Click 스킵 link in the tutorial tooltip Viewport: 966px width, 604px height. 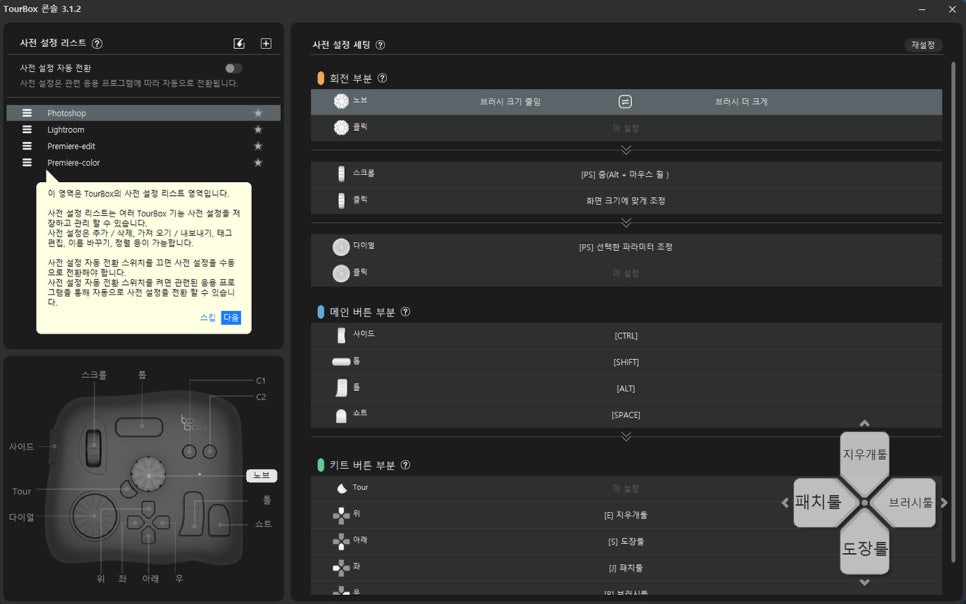tap(207, 317)
